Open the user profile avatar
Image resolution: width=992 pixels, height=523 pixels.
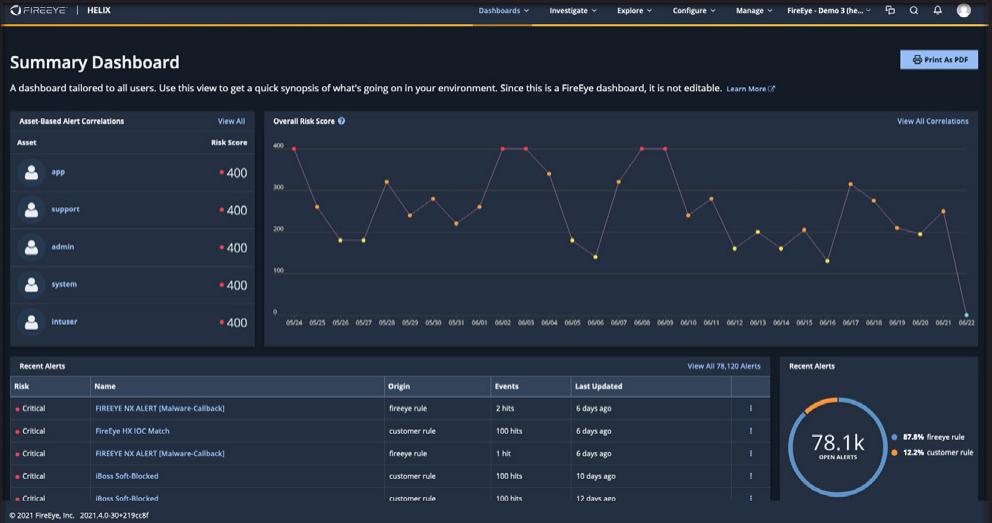964,10
